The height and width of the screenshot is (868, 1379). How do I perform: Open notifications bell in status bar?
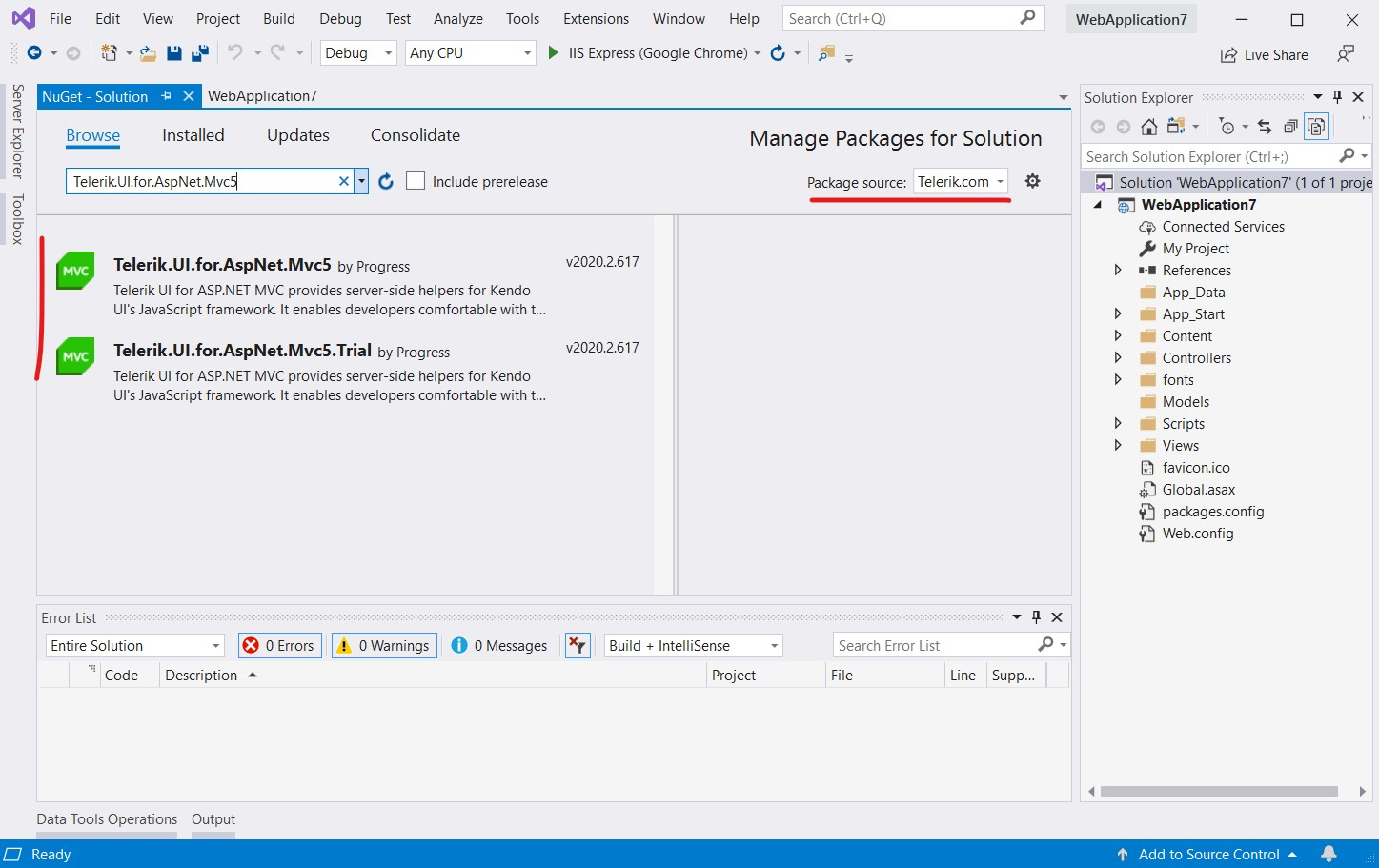(x=1328, y=854)
